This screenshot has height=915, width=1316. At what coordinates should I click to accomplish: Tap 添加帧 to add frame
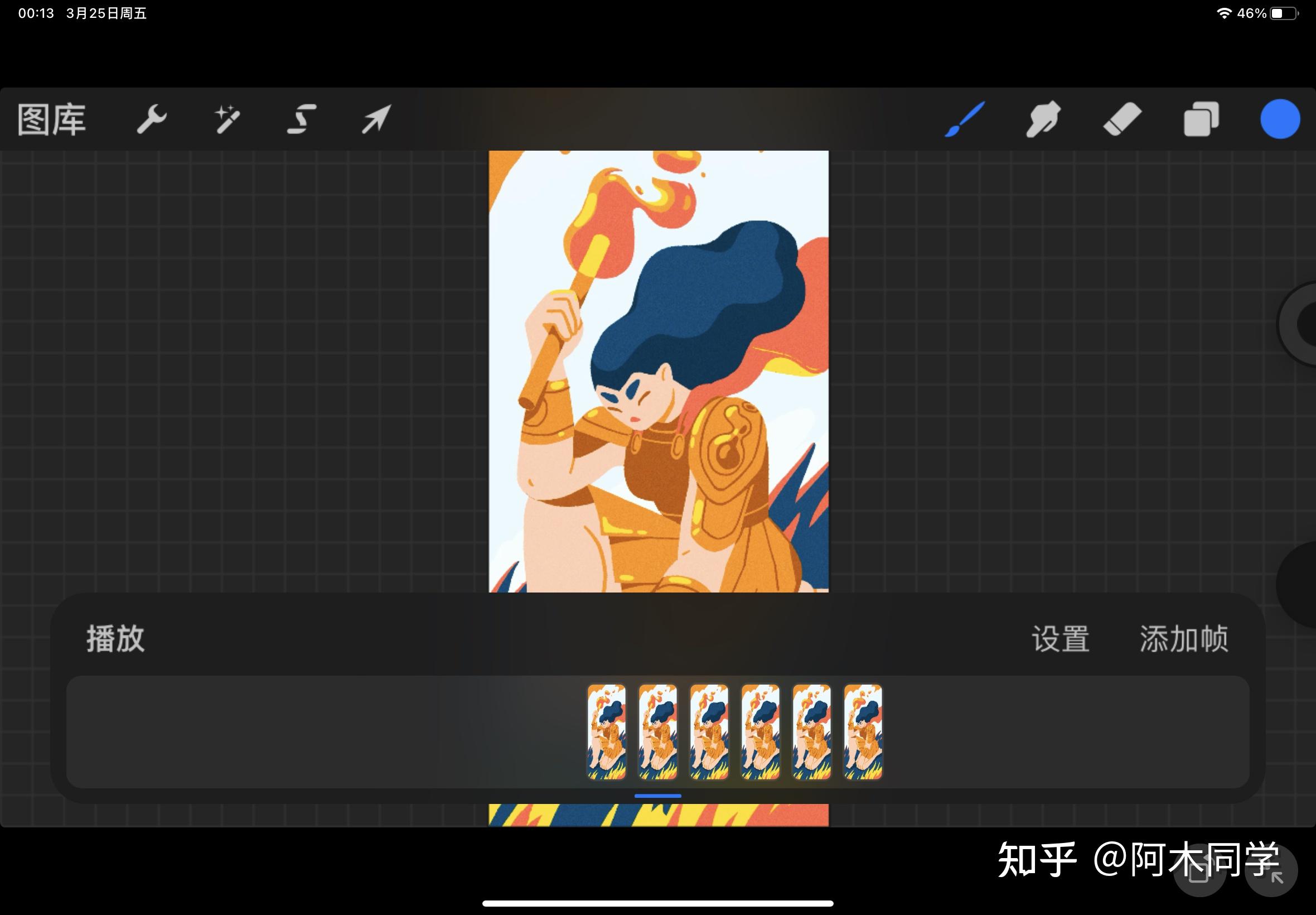(x=1184, y=638)
